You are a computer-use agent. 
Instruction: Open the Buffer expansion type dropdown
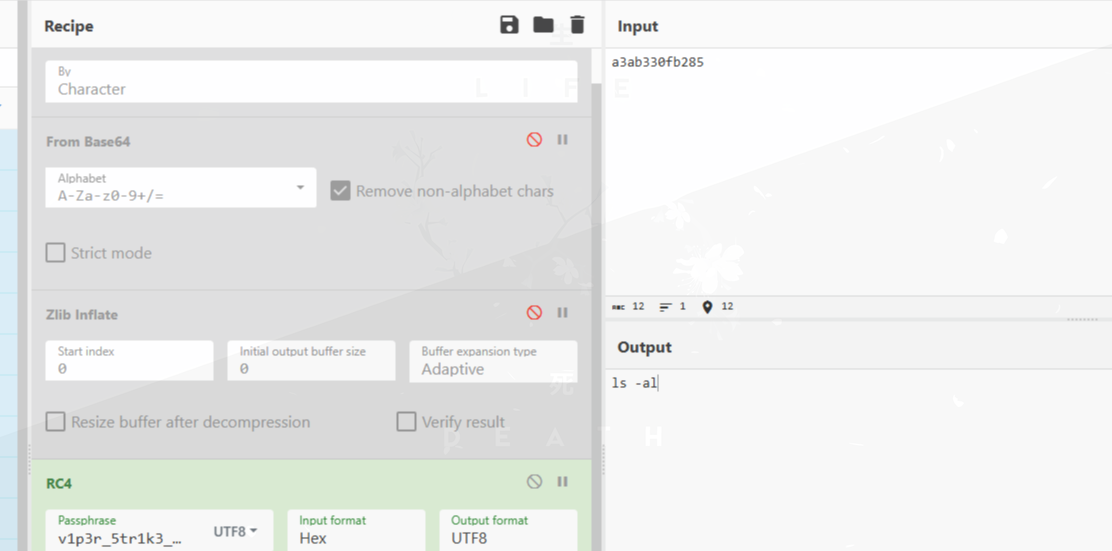[492, 362]
